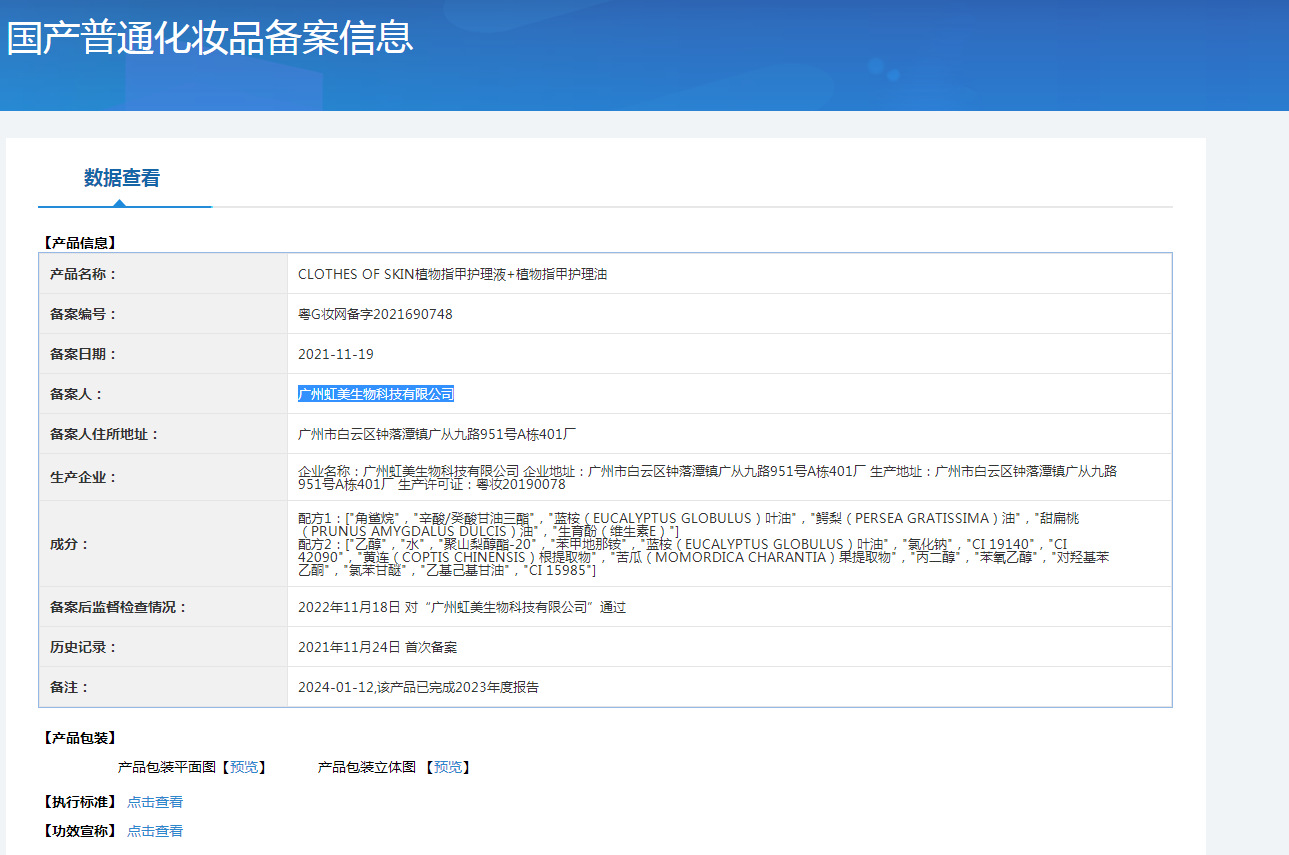
Task: Click the 【产品包装】 section heading
Action: pos(79,738)
